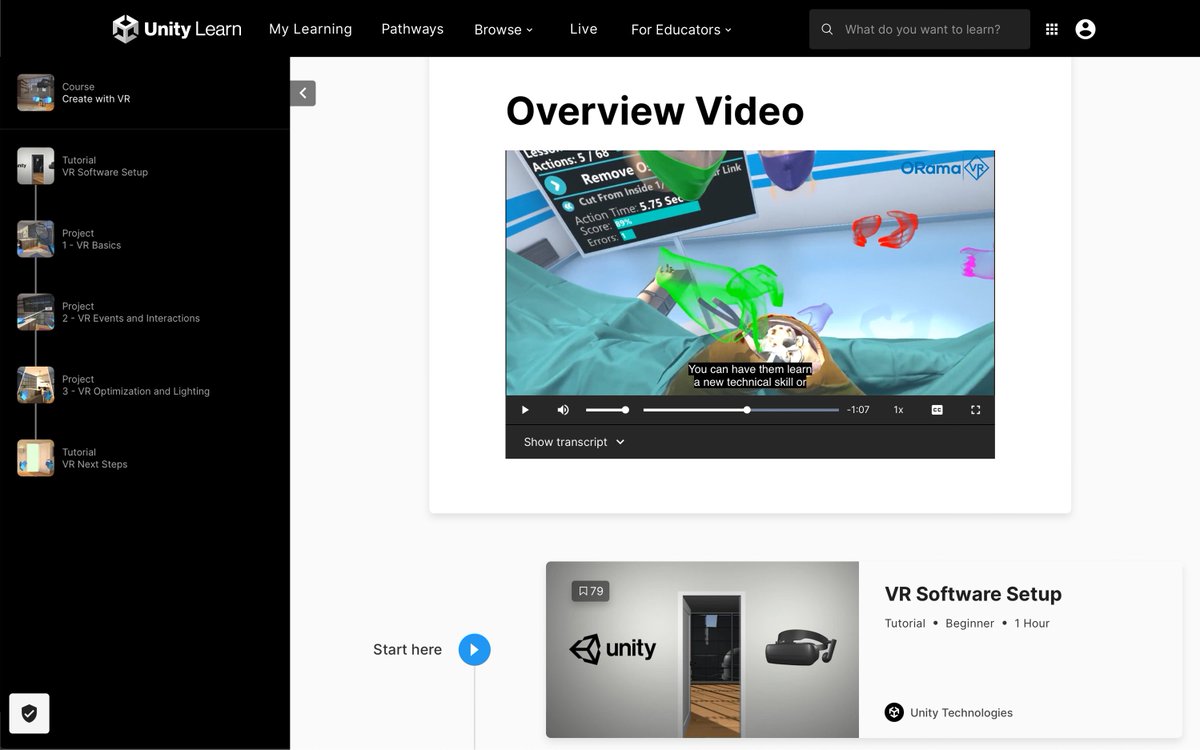Click the Overview Video heading
This screenshot has width=1200, height=750.
coord(655,110)
